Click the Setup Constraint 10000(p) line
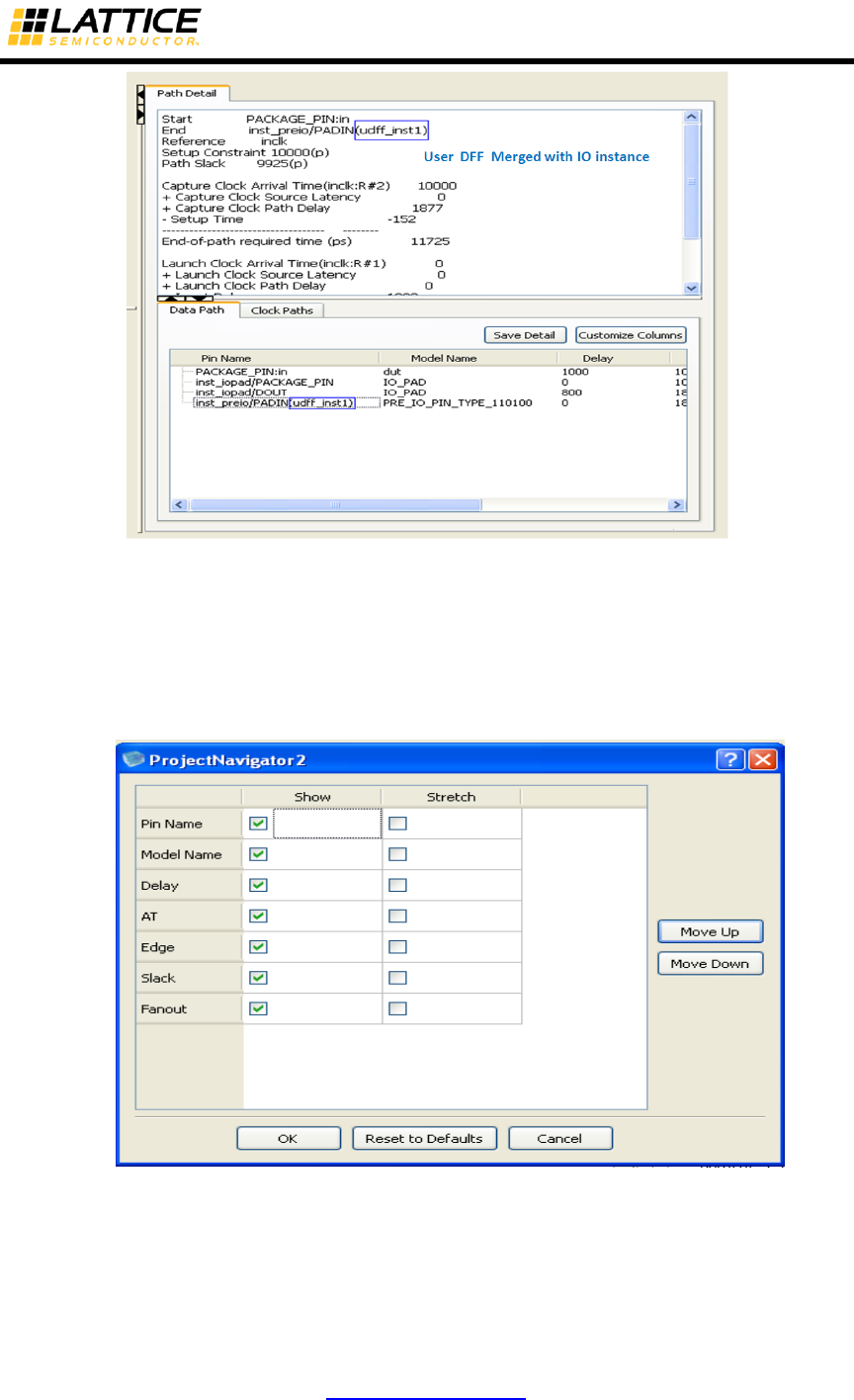This screenshot has height=1400, width=854. pyautogui.click(x=245, y=152)
